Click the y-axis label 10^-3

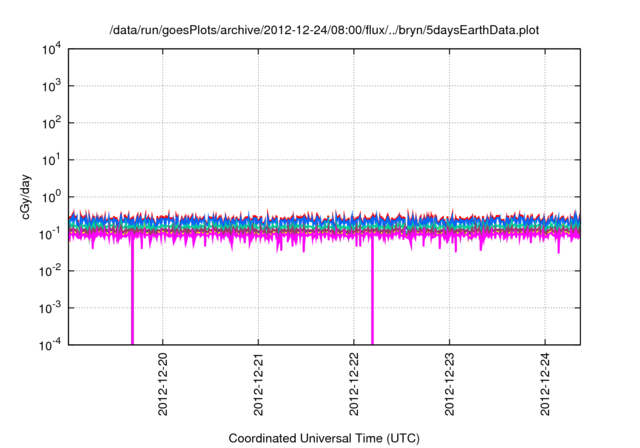pos(51,308)
